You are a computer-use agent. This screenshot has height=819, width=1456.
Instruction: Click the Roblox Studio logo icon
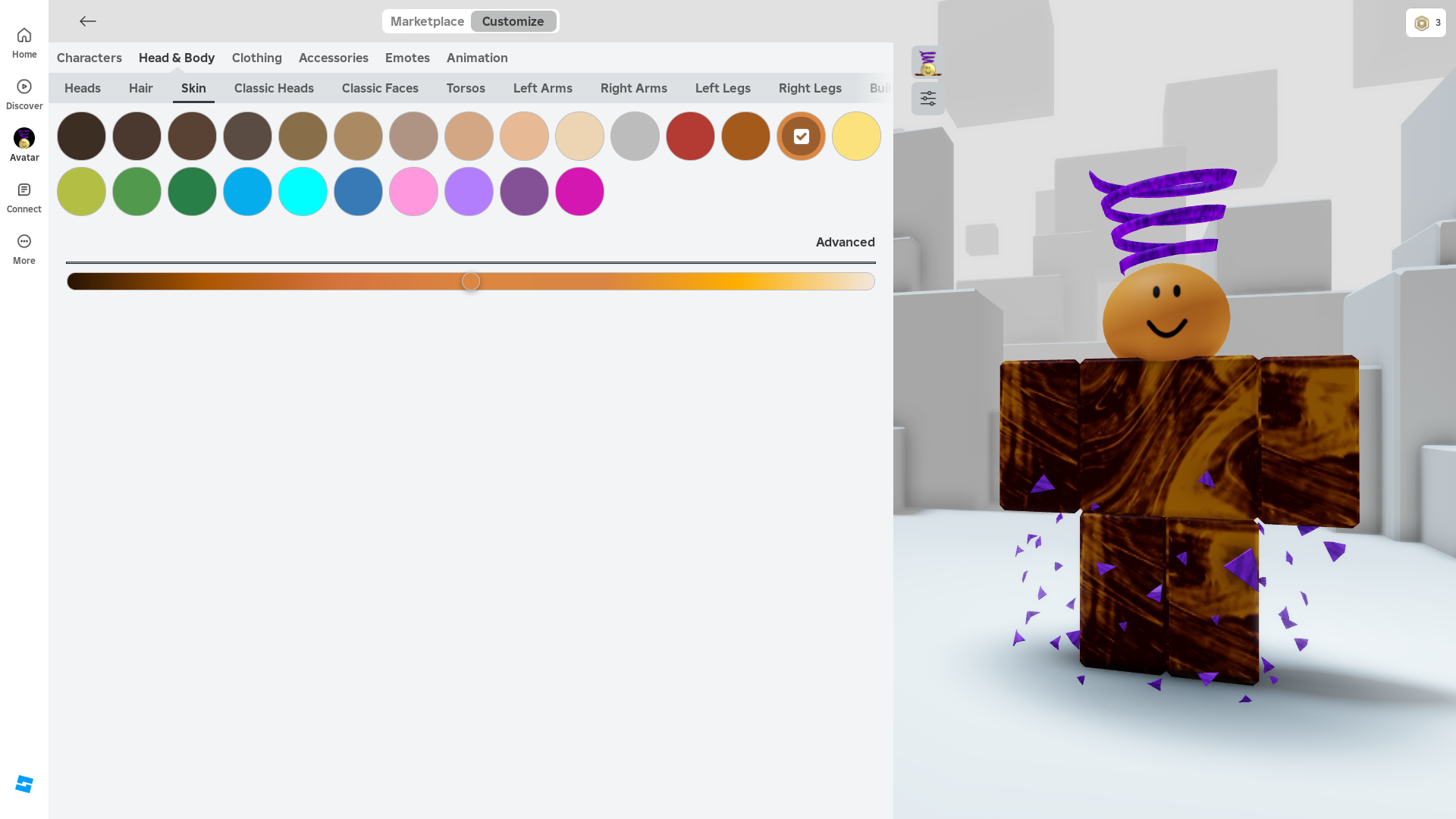click(x=24, y=784)
